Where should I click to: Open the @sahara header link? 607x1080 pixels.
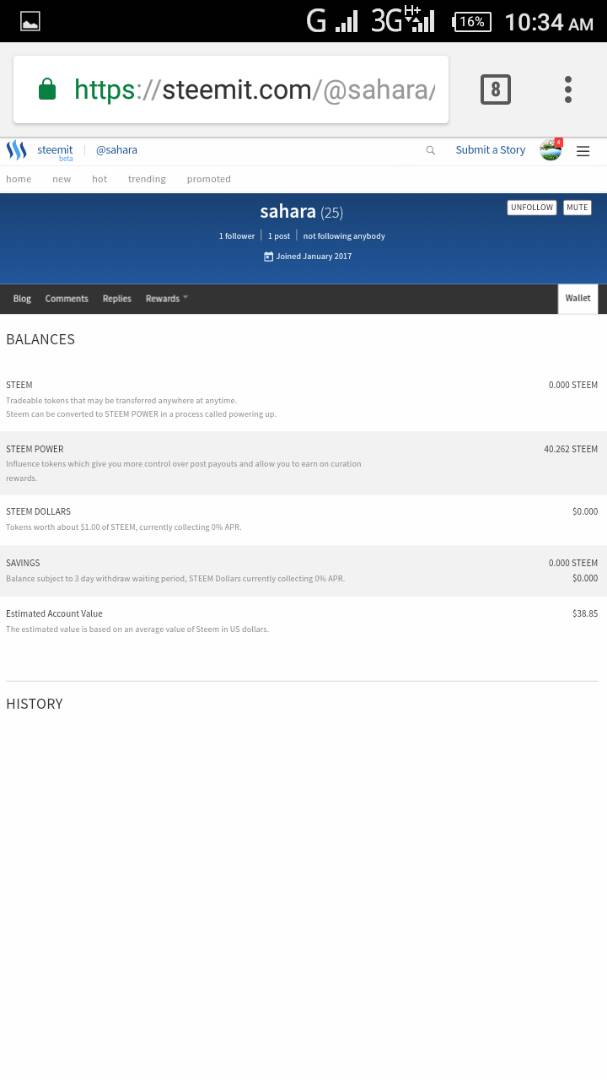pos(116,149)
